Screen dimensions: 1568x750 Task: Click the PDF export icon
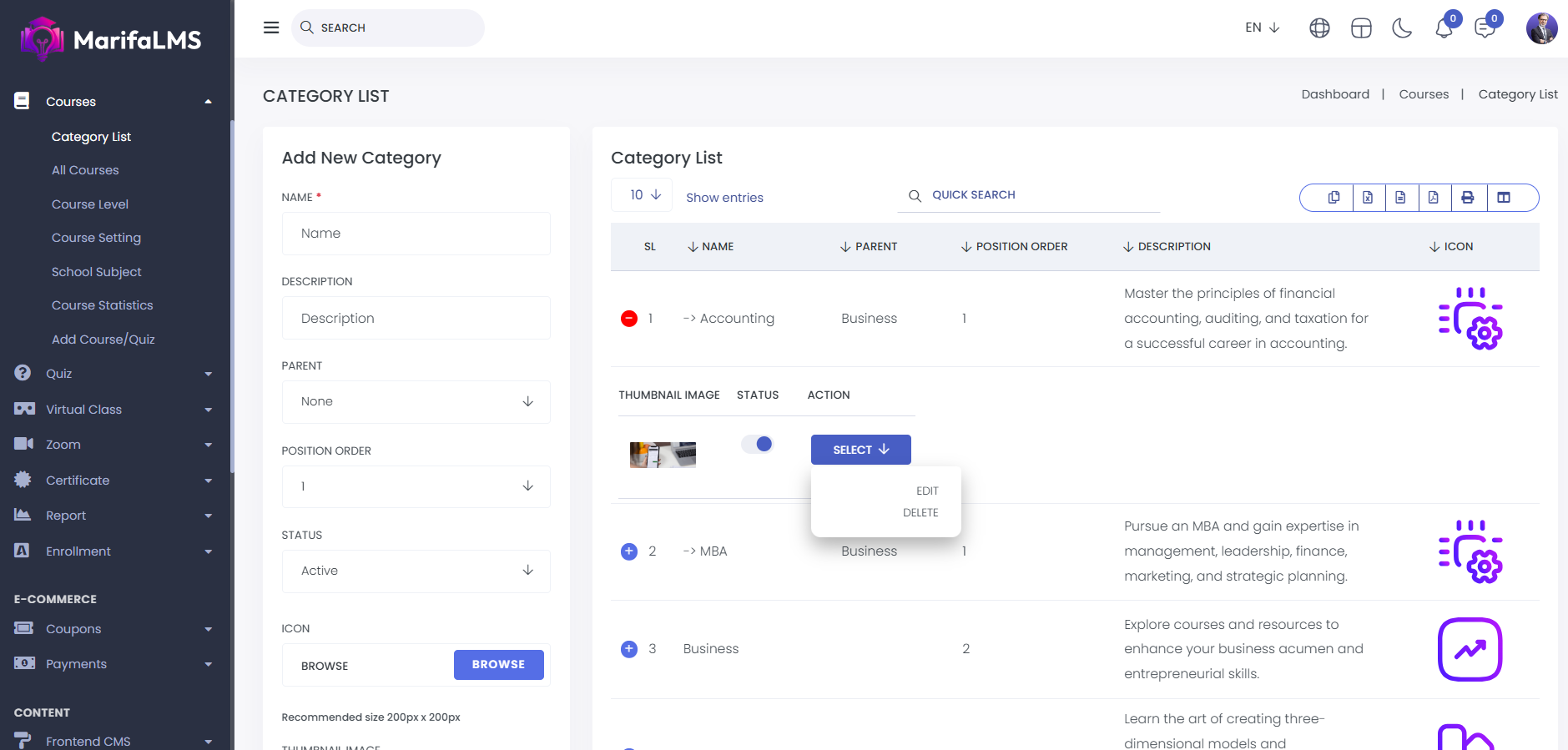(1433, 198)
